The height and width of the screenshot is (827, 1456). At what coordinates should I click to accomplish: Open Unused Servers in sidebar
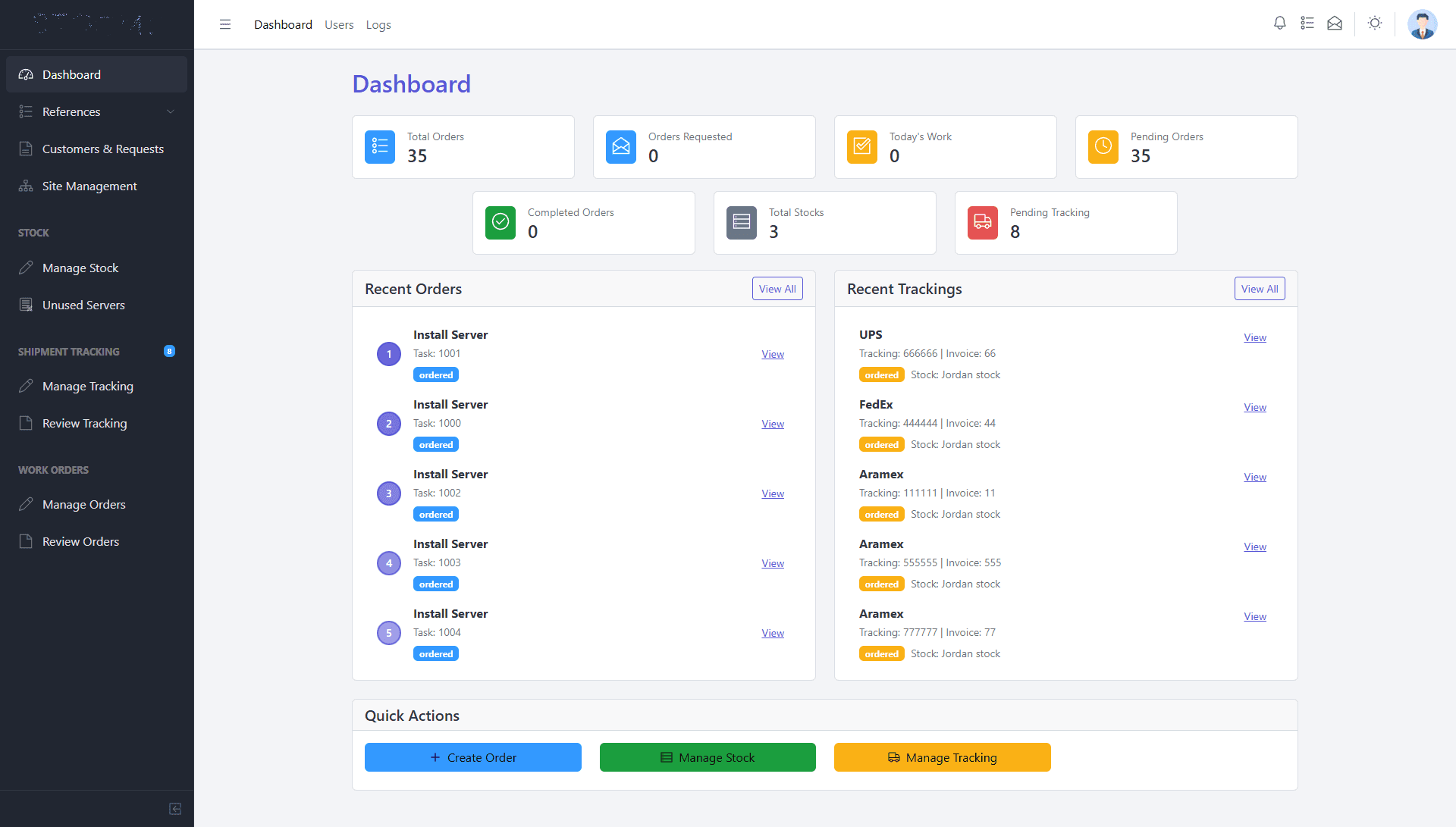coord(97,305)
